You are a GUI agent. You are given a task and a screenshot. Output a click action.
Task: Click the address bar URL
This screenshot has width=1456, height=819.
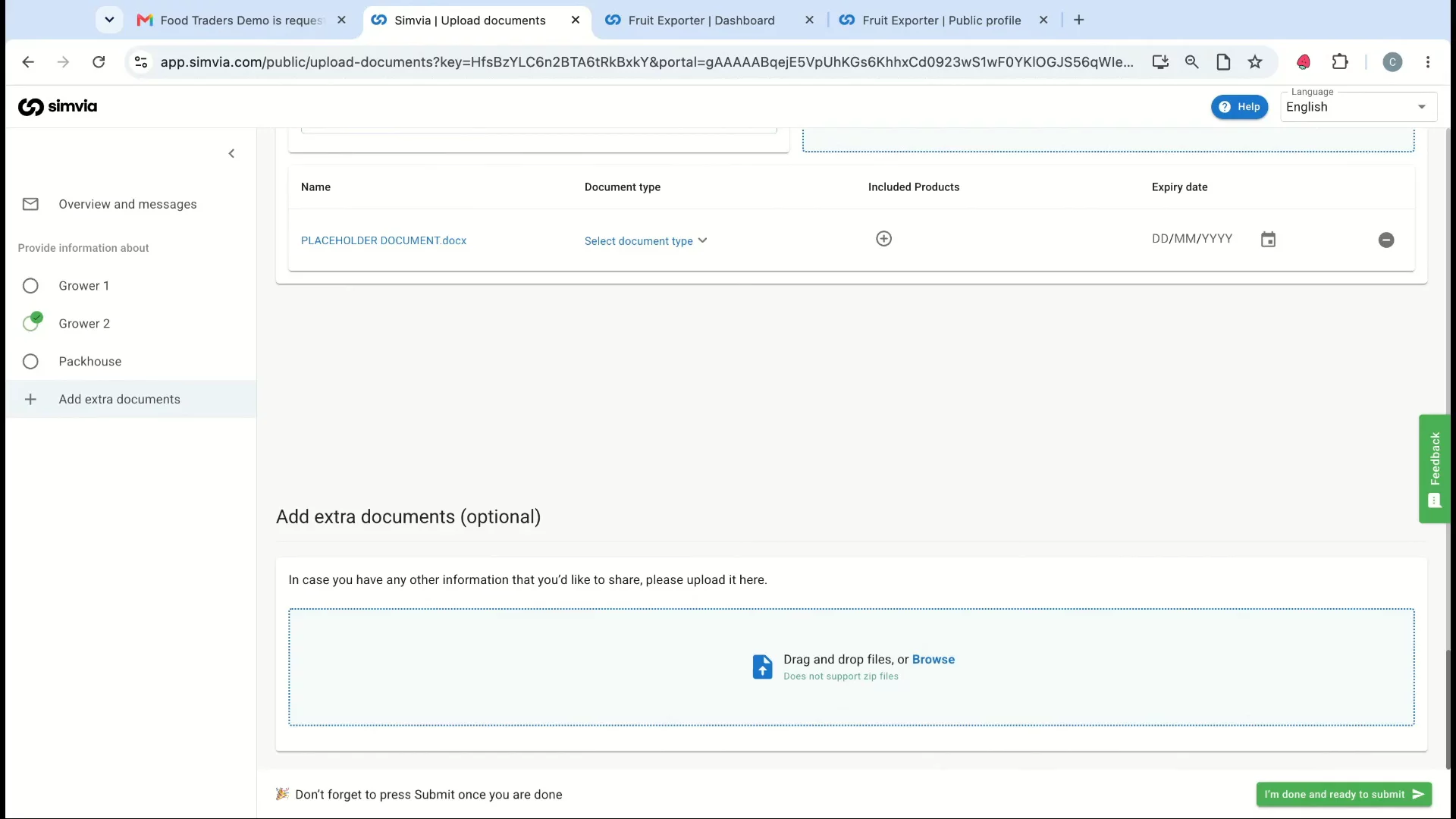(x=647, y=62)
